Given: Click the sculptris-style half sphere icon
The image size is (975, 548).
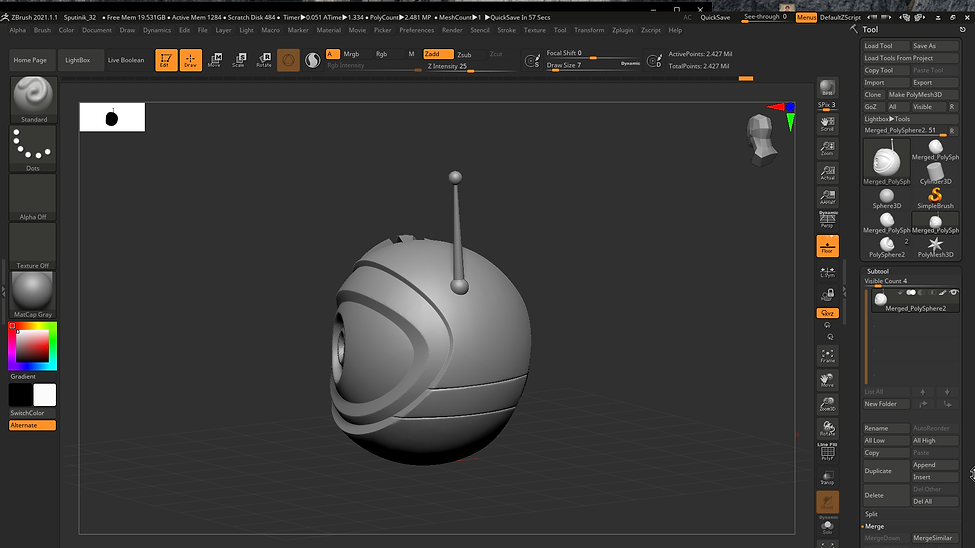Looking at the screenshot, I should (x=312, y=60).
